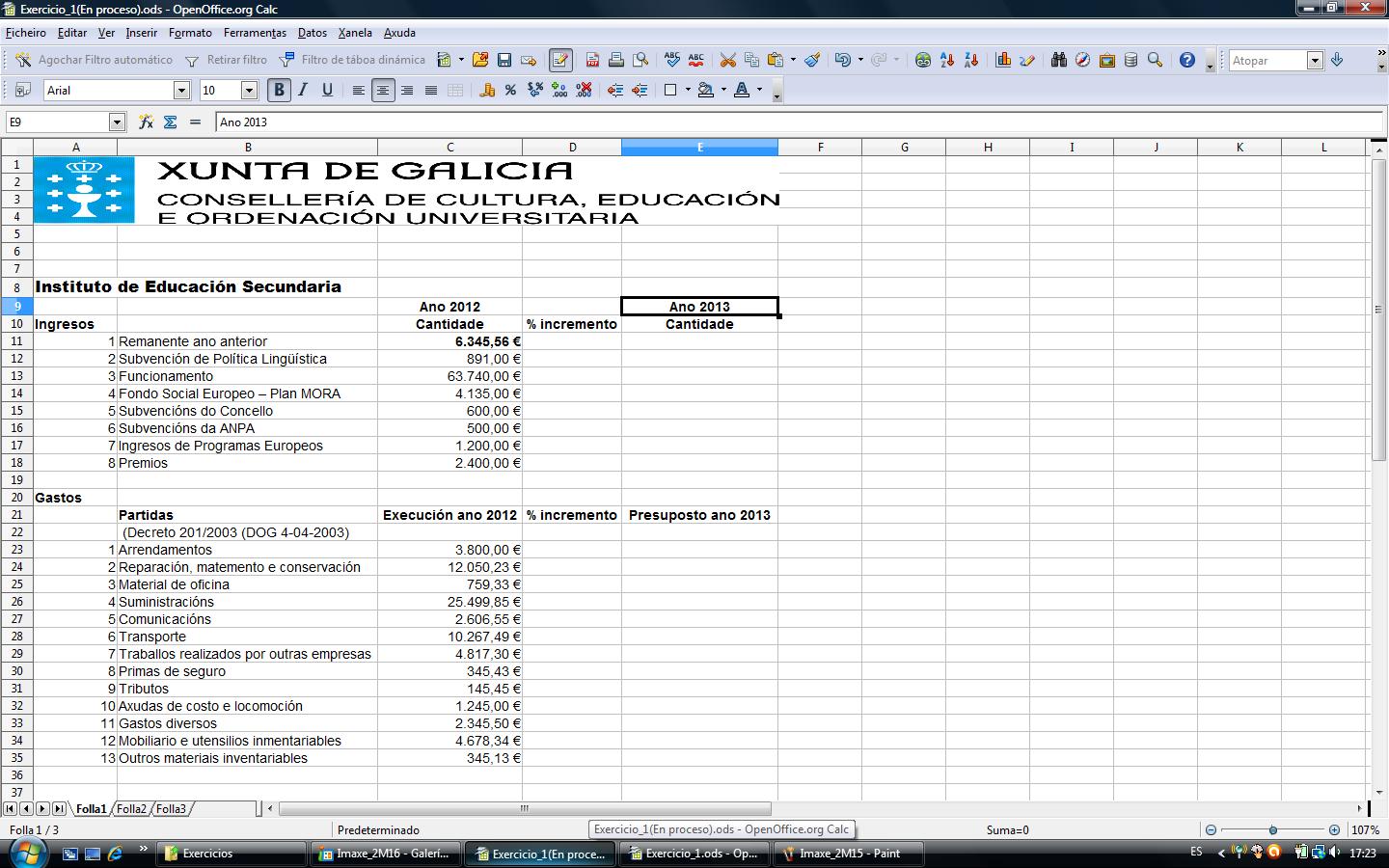Click the Sum icon in formula bar

pos(171,122)
